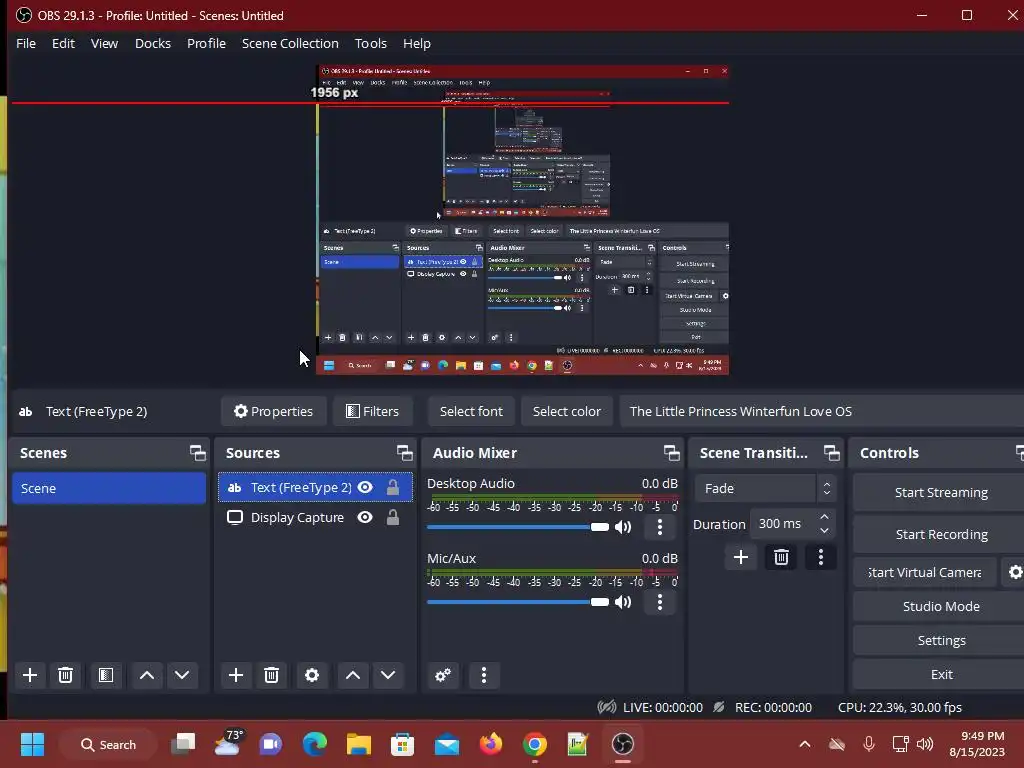Screen dimensions: 1024x768
Task: Undock the Scenes panel
Action: 197,453
